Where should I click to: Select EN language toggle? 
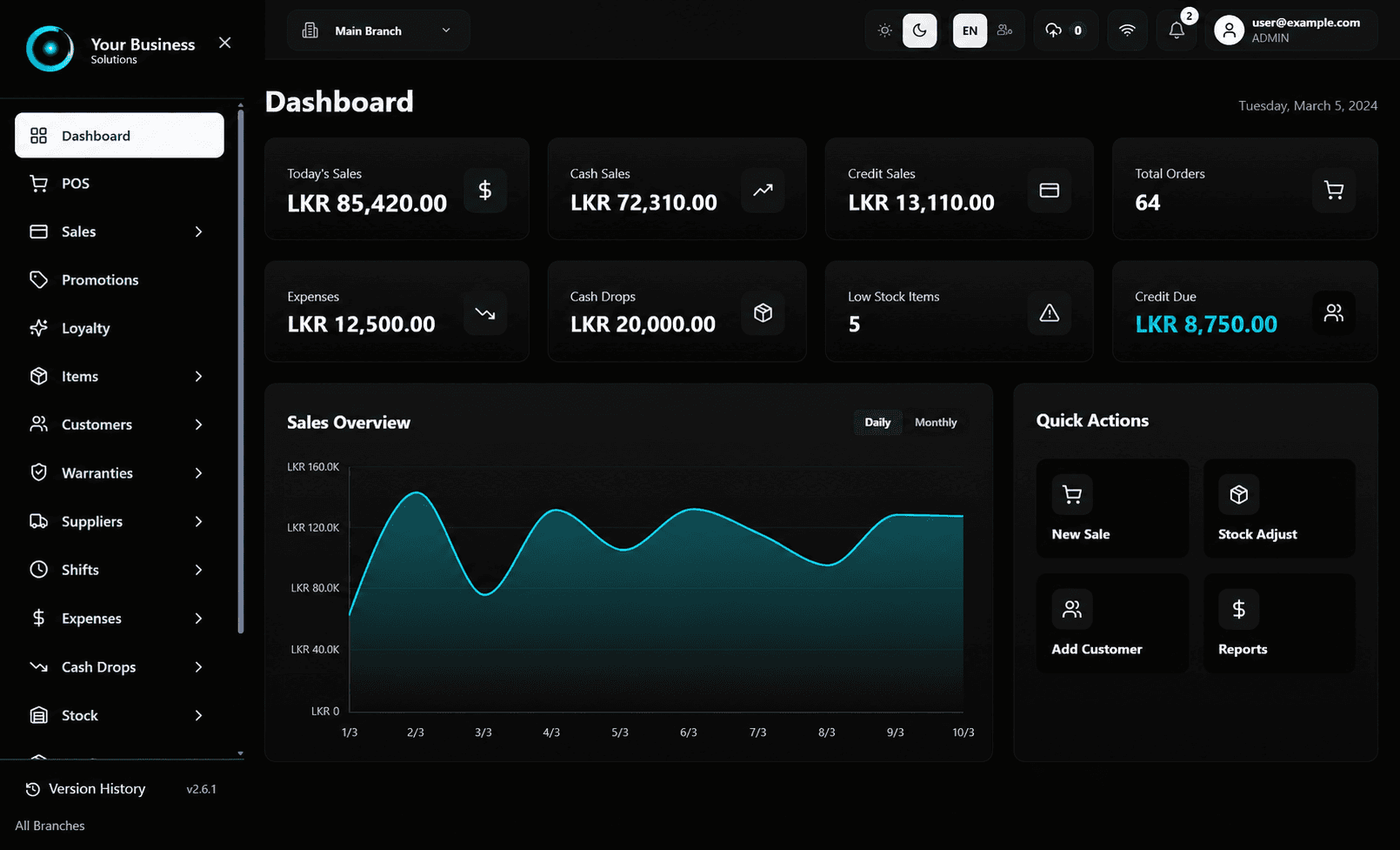970,30
